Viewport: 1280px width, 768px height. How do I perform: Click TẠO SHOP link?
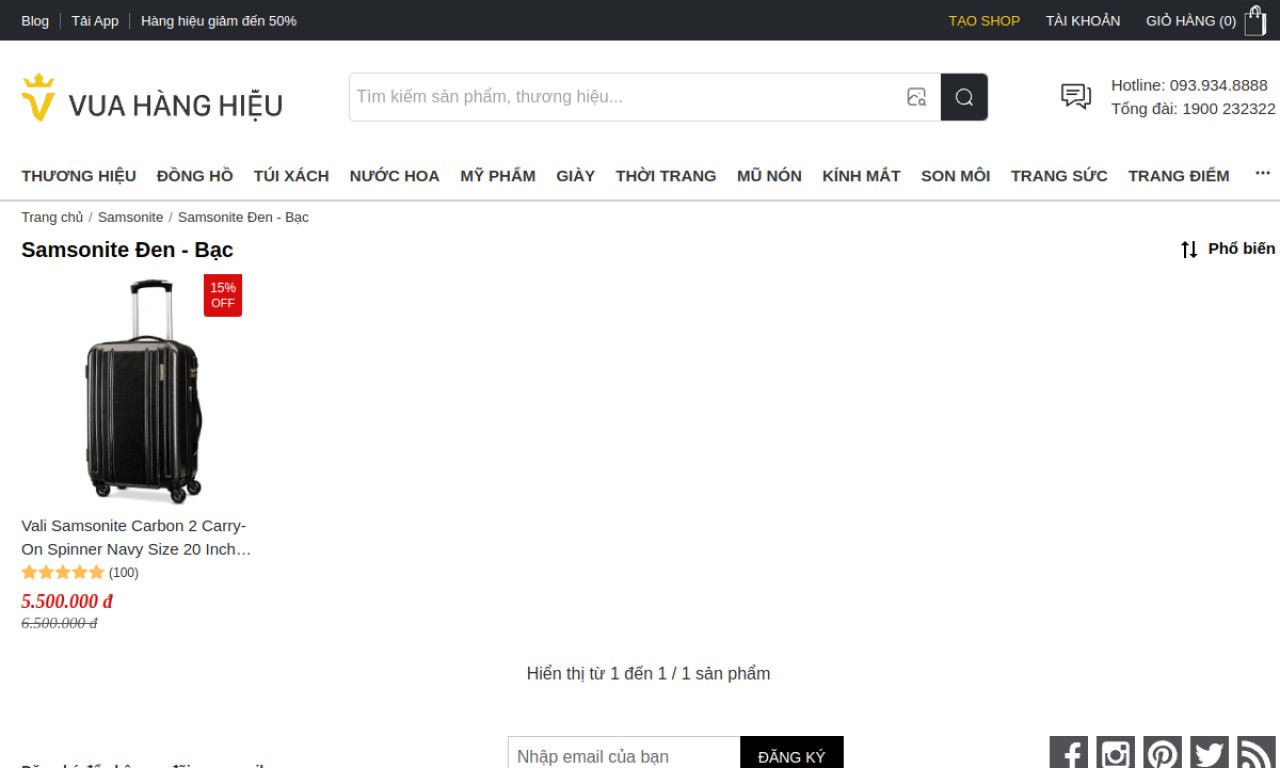pos(984,21)
